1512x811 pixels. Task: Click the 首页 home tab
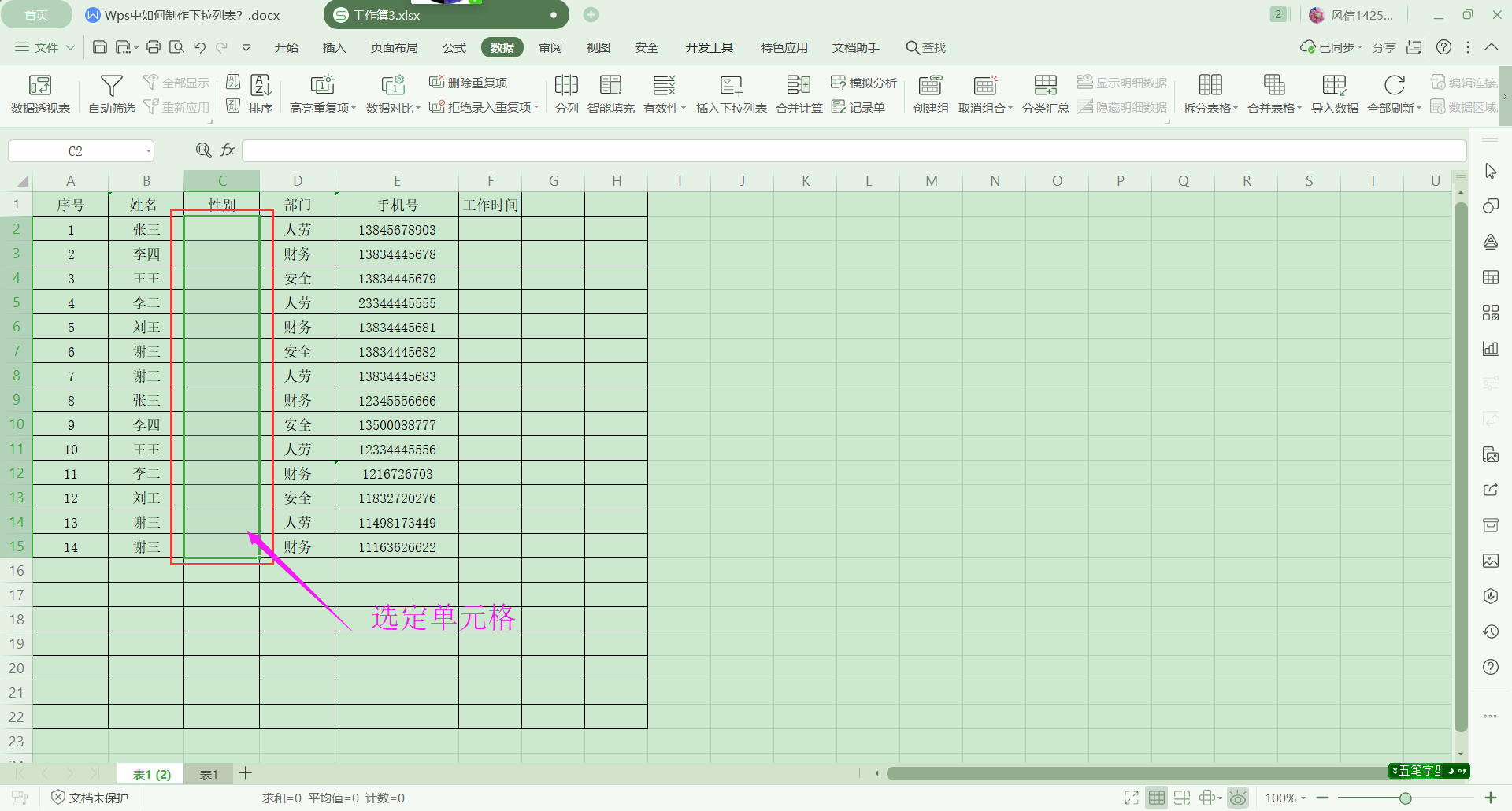coord(36,15)
